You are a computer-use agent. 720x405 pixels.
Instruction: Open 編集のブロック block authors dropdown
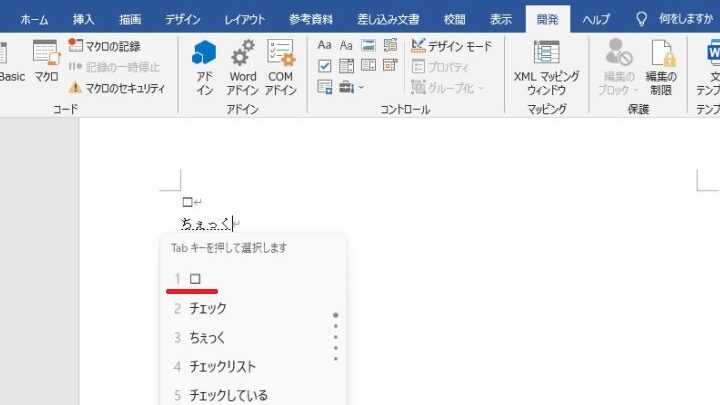[x=619, y=68]
